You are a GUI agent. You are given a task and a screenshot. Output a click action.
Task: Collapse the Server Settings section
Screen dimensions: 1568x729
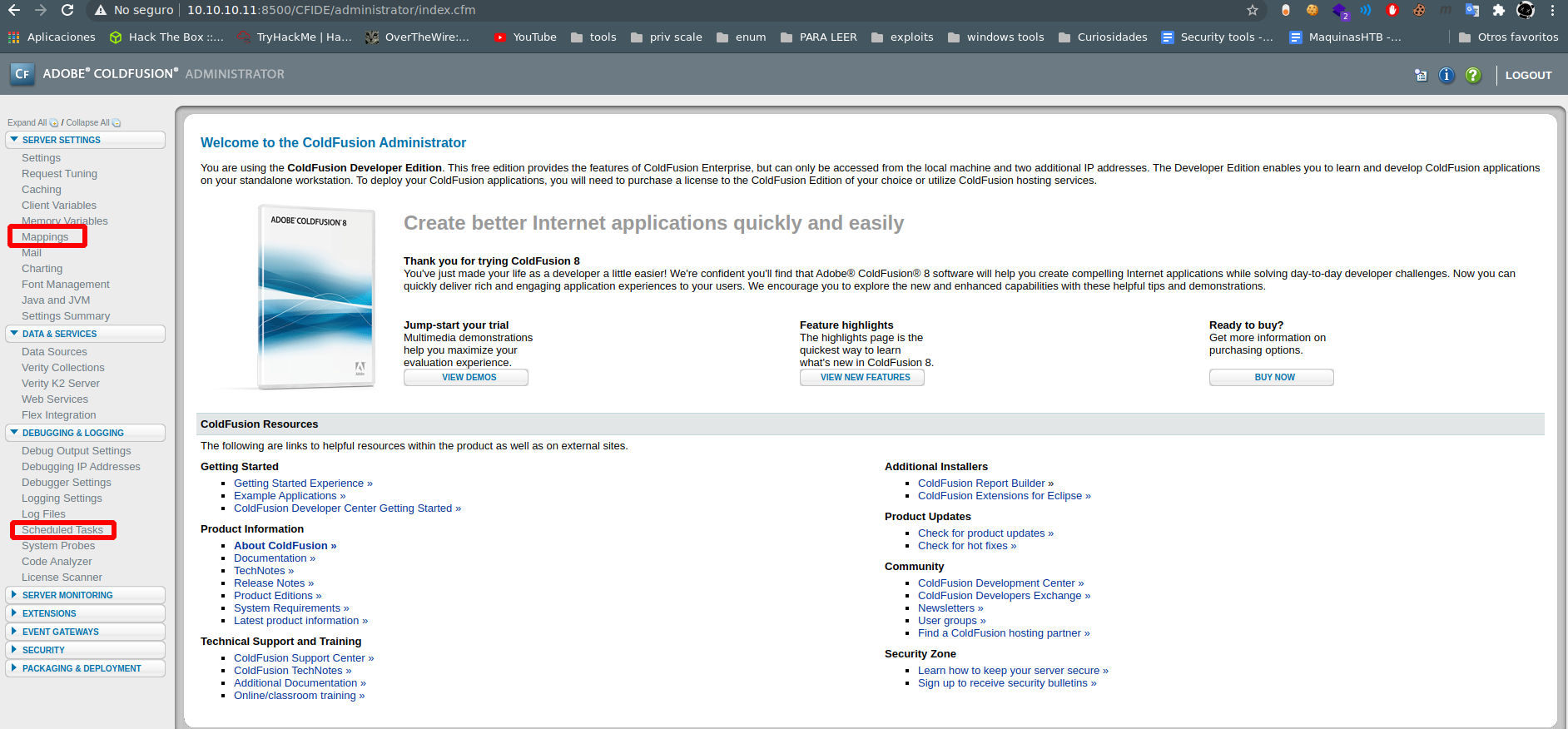[x=85, y=140]
